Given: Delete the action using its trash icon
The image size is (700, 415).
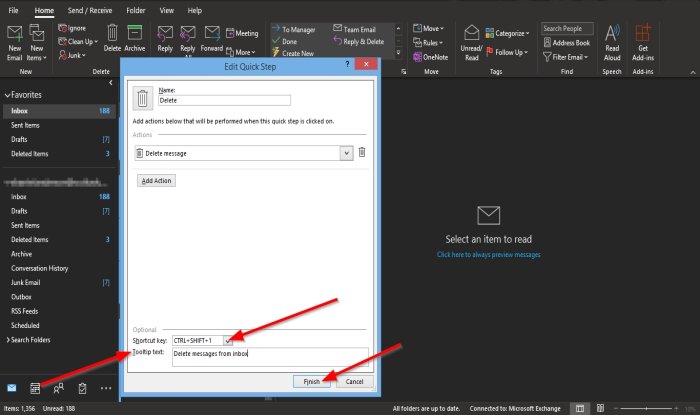Looking at the screenshot, I should point(362,152).
